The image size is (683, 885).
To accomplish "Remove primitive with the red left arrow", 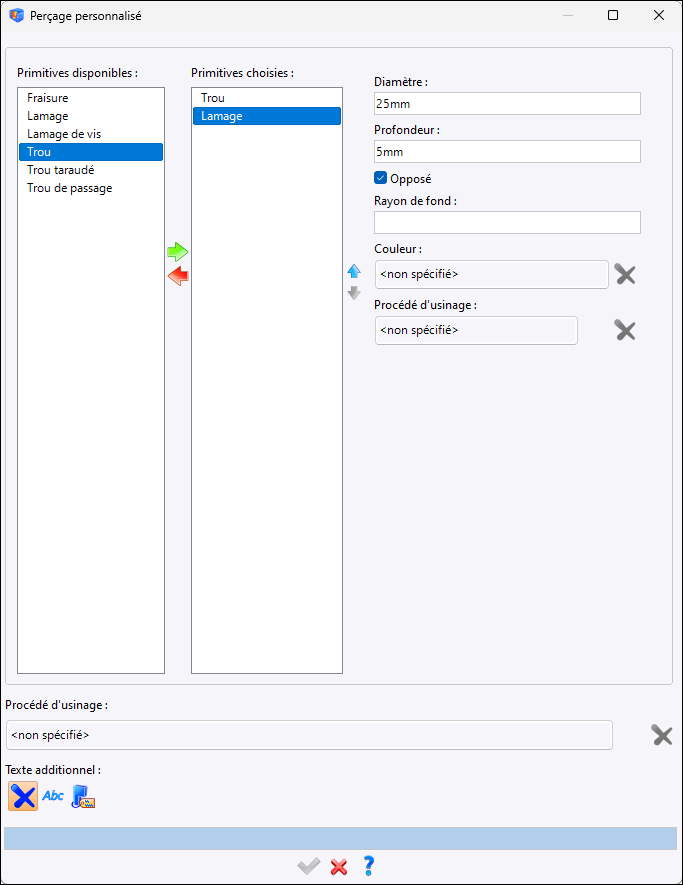I will [x=178, y=276].
